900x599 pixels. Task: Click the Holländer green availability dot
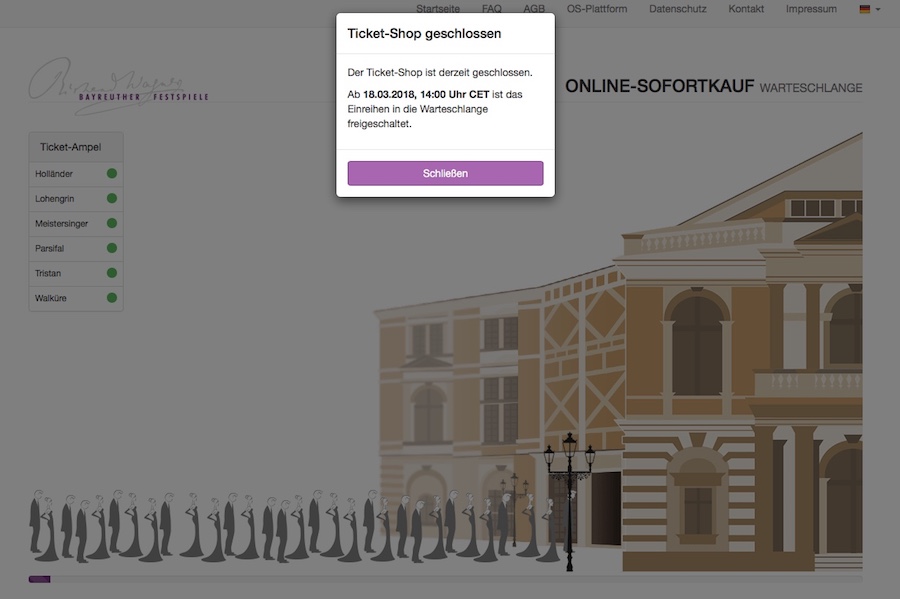pyautogui.click(x=112, y=173)
